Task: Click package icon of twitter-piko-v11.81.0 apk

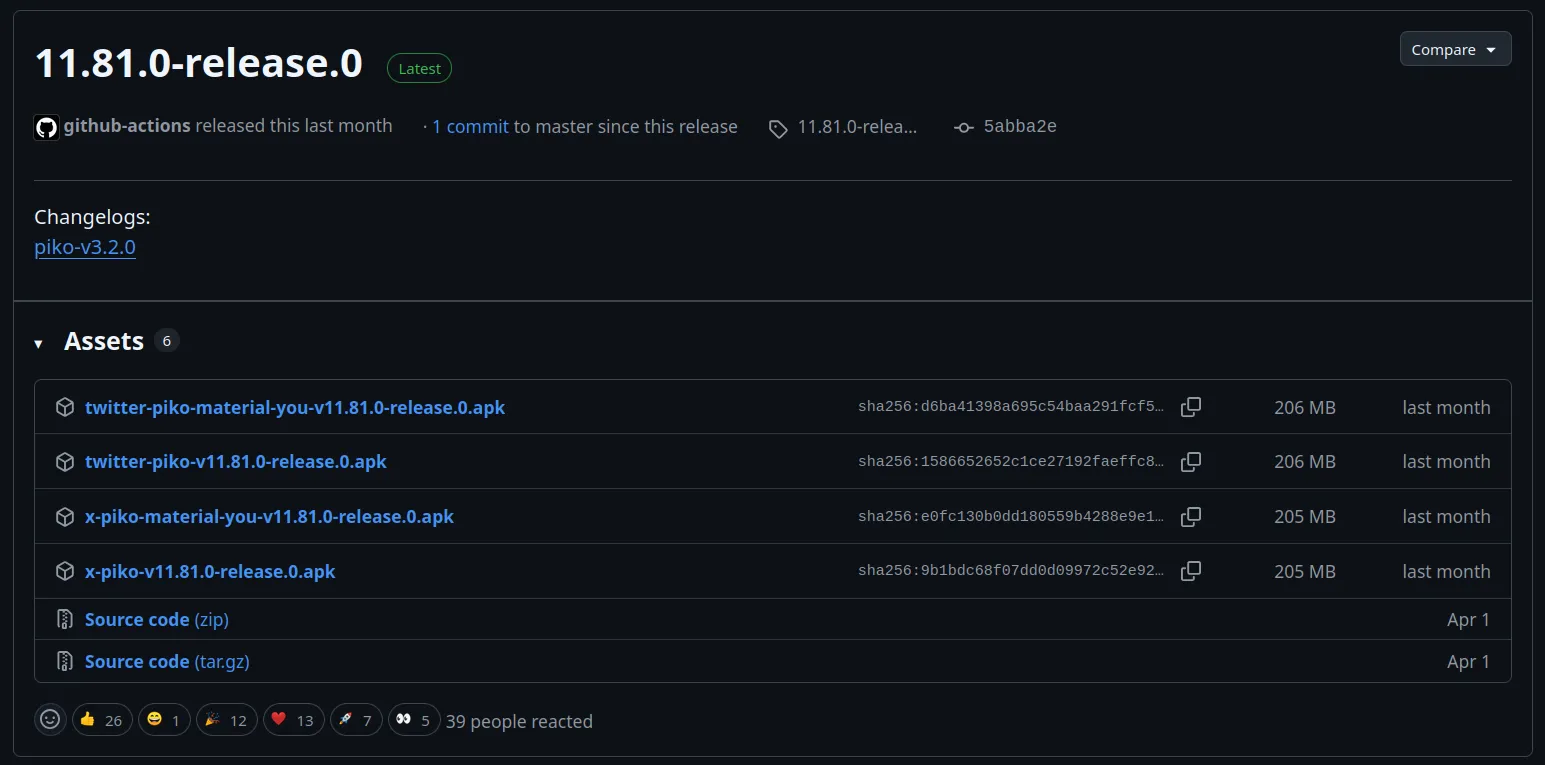Action: 65,461
